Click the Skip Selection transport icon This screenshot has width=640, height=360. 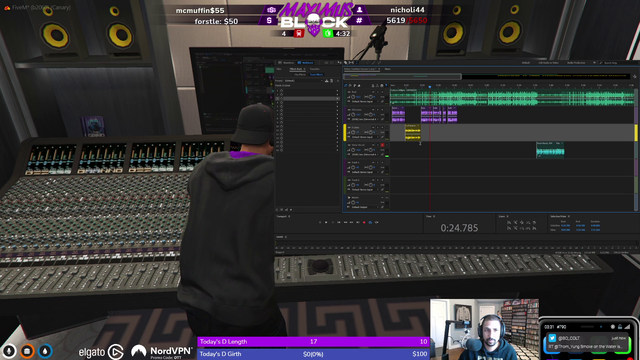tap(377, 222)
